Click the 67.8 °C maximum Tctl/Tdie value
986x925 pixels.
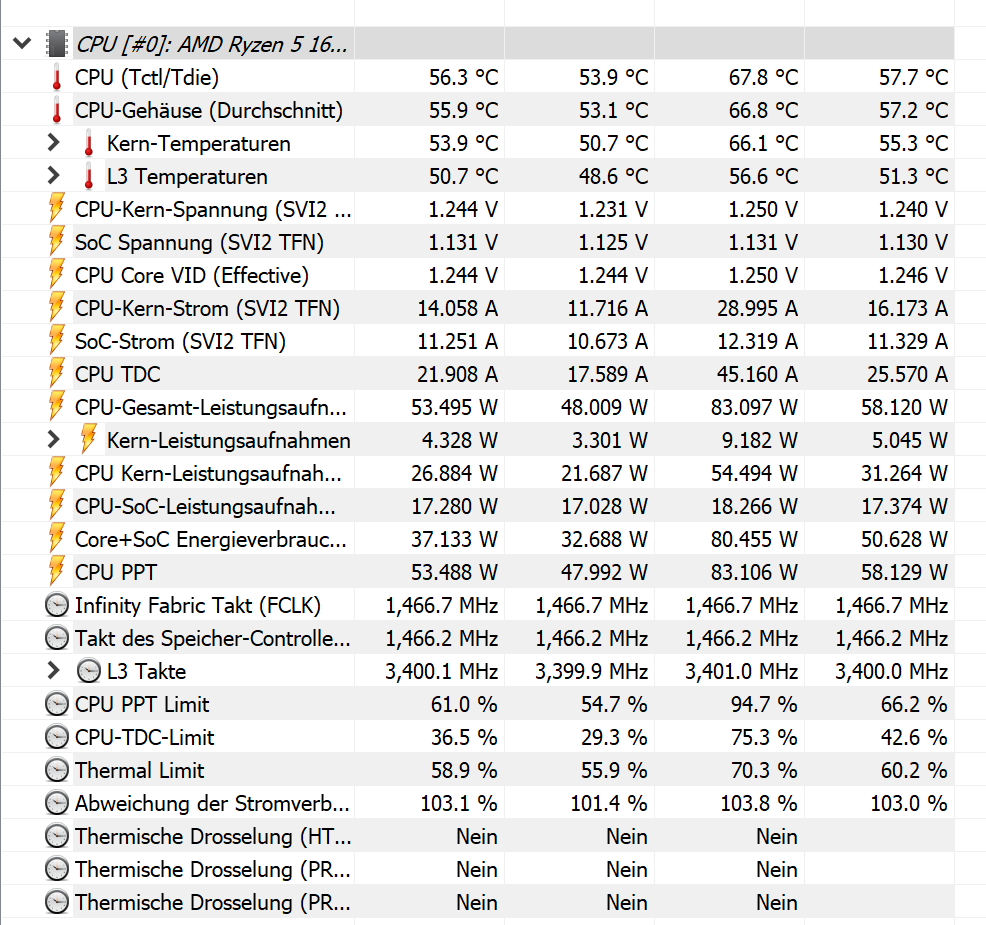763,77
